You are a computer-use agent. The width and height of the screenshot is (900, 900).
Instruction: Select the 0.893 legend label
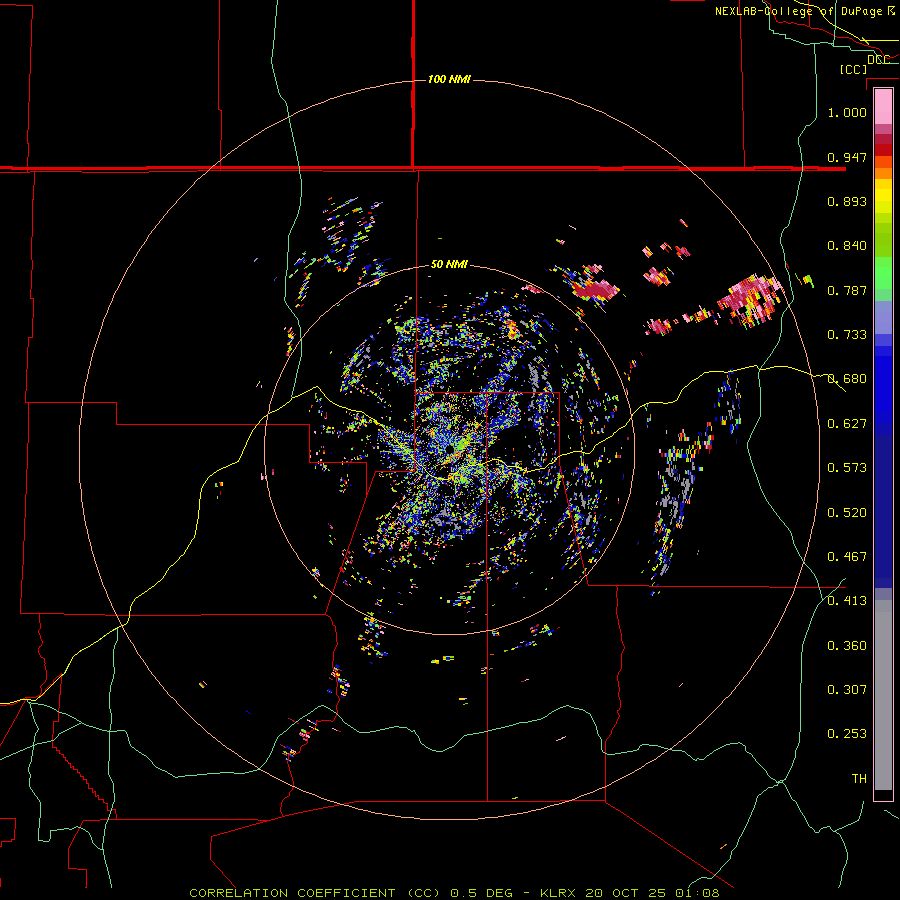click(847, 201)
